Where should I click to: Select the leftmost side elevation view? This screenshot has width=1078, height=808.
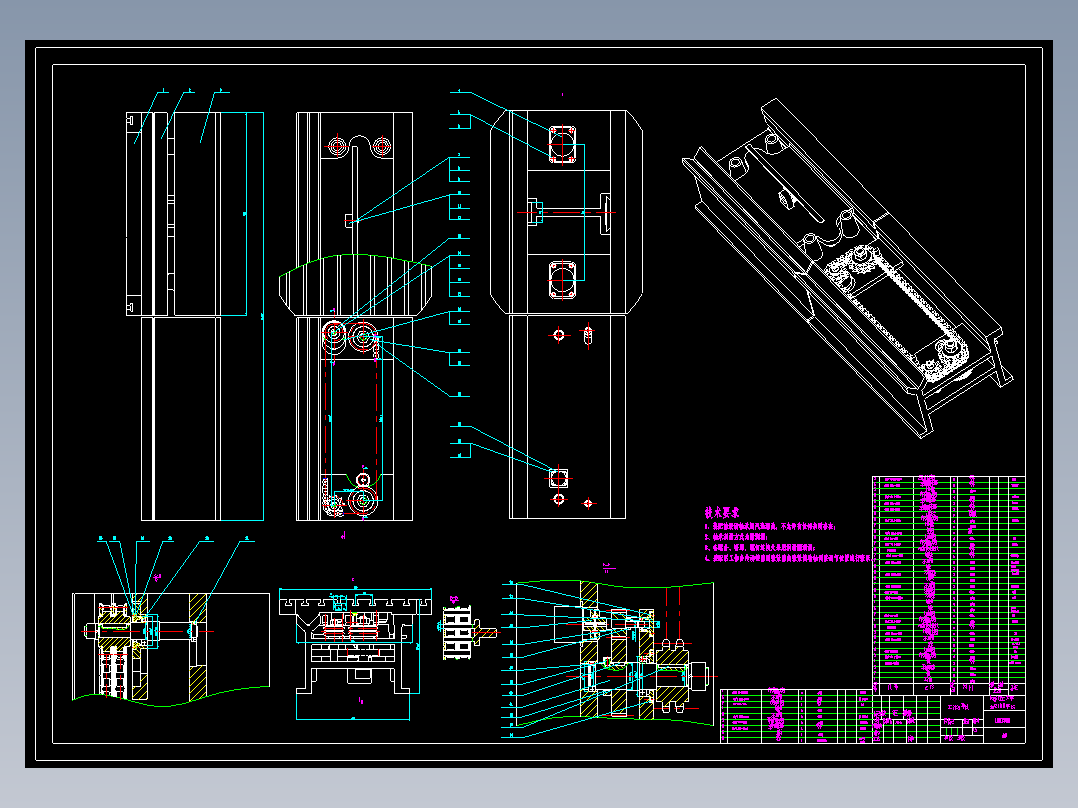tap(195, 316)
